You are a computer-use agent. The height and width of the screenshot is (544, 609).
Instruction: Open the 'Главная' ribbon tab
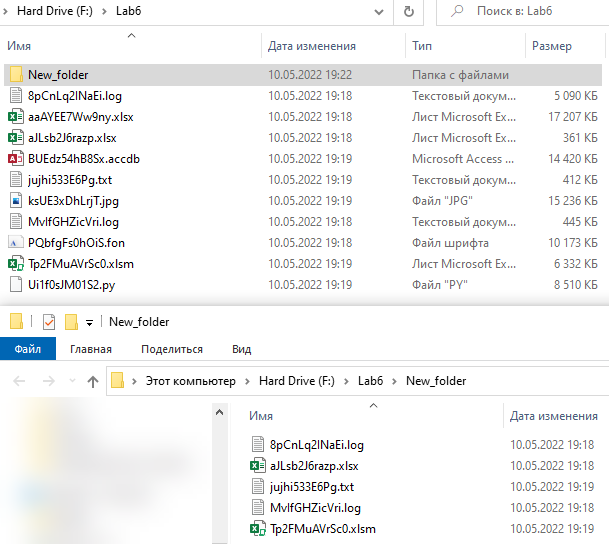91,349
